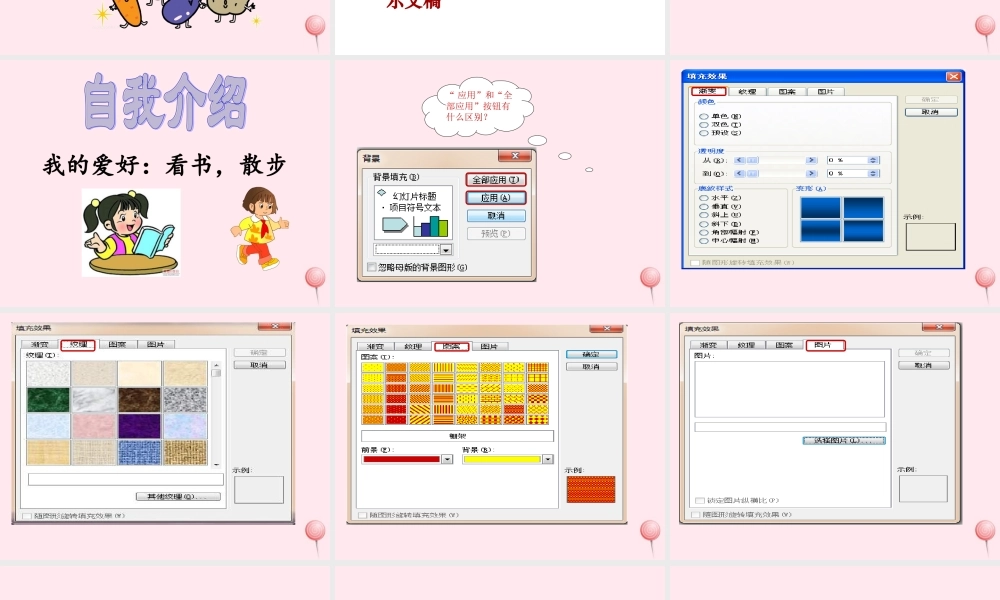Click 取消 in the gradient fill dialog

[931, 112]
